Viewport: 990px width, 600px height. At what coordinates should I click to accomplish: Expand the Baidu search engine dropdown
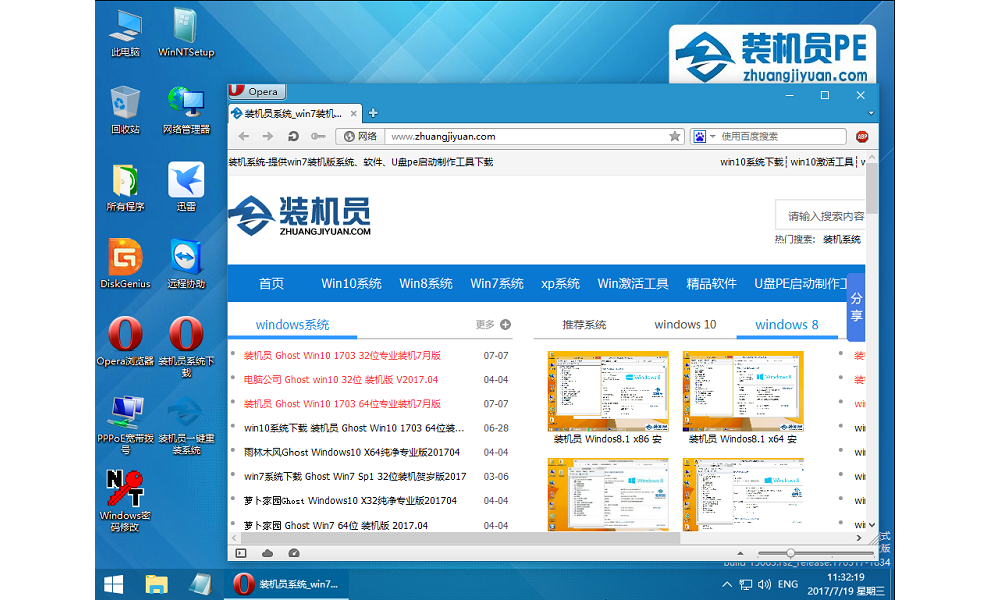click(711, 136)
